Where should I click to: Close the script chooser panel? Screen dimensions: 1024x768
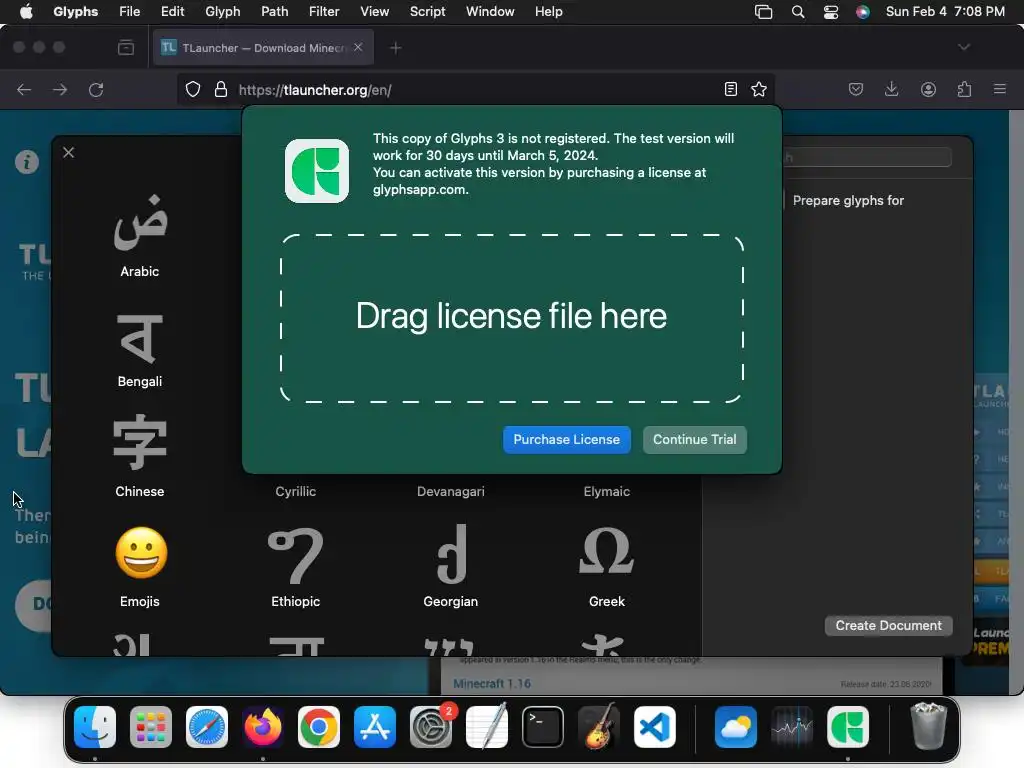pyautogui.click(x=69, y=152)
